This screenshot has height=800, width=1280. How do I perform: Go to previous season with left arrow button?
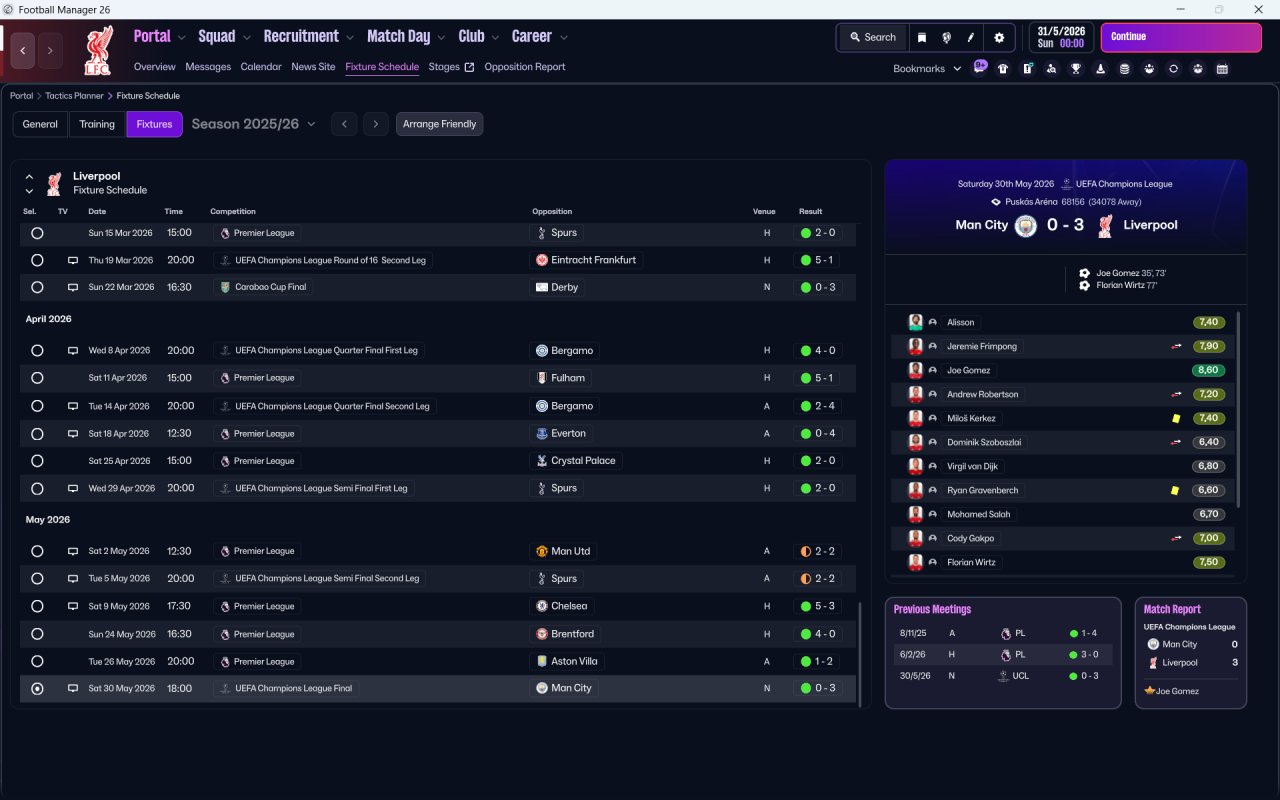tap(344, 124)
